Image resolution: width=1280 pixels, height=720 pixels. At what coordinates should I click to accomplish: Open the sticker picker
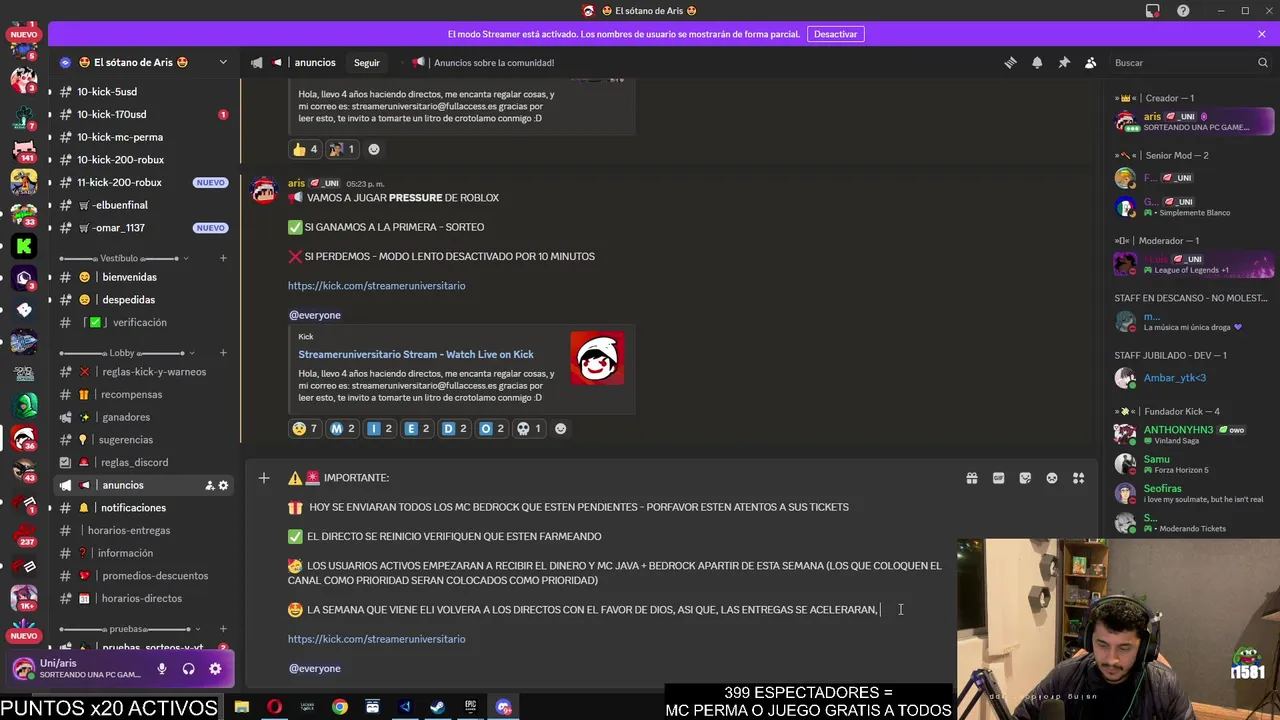[1025, 478]
